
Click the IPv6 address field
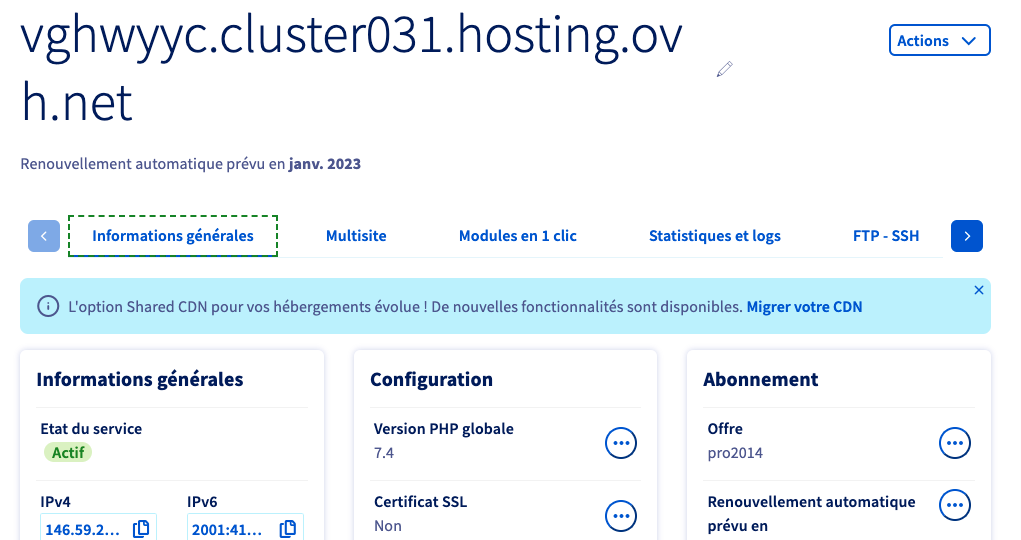click(245, 528)
